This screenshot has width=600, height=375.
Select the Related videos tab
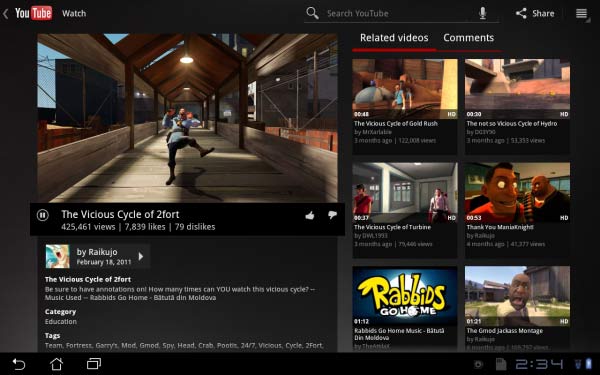point(394,38)
